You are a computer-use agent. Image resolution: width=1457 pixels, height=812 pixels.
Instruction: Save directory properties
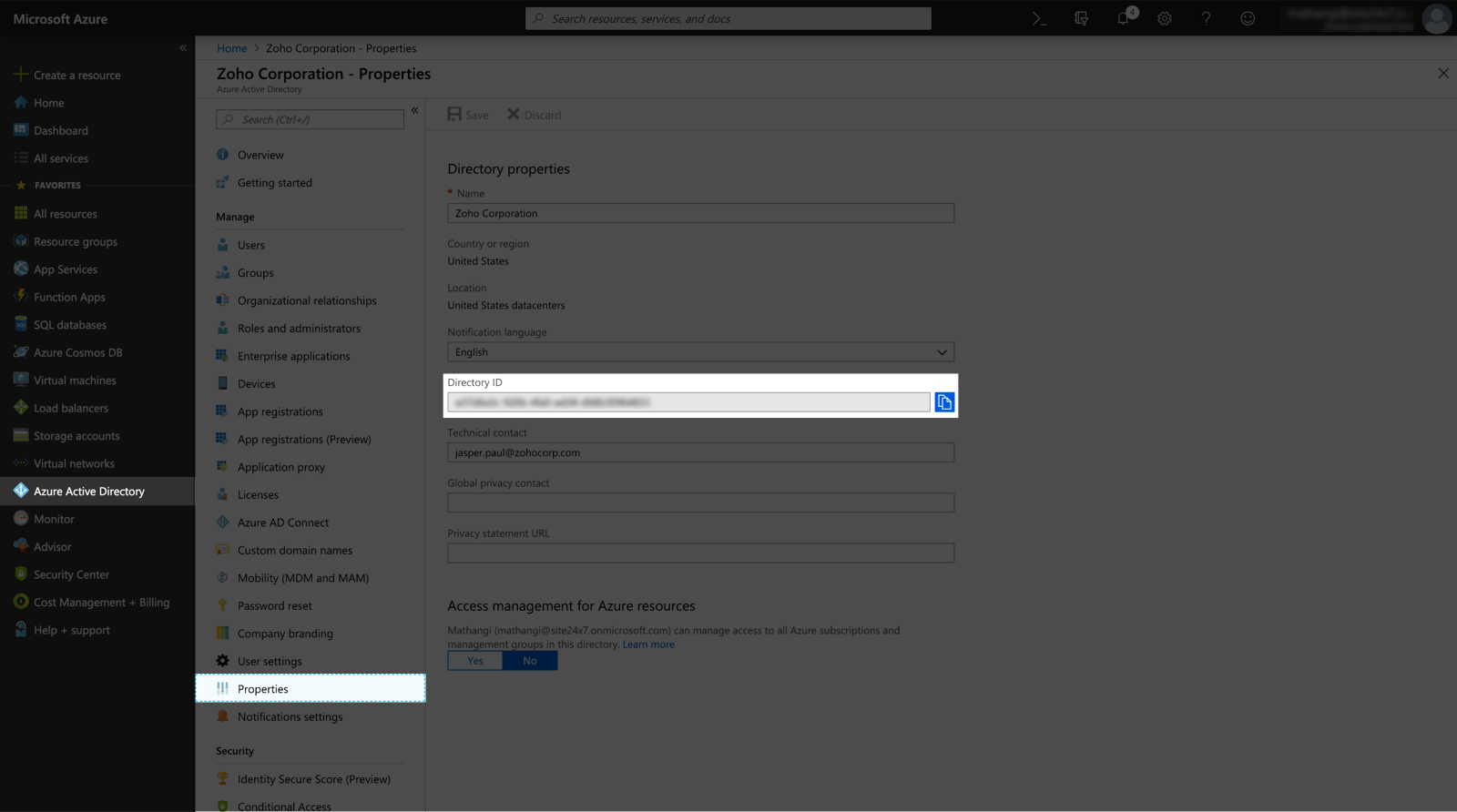468,115
